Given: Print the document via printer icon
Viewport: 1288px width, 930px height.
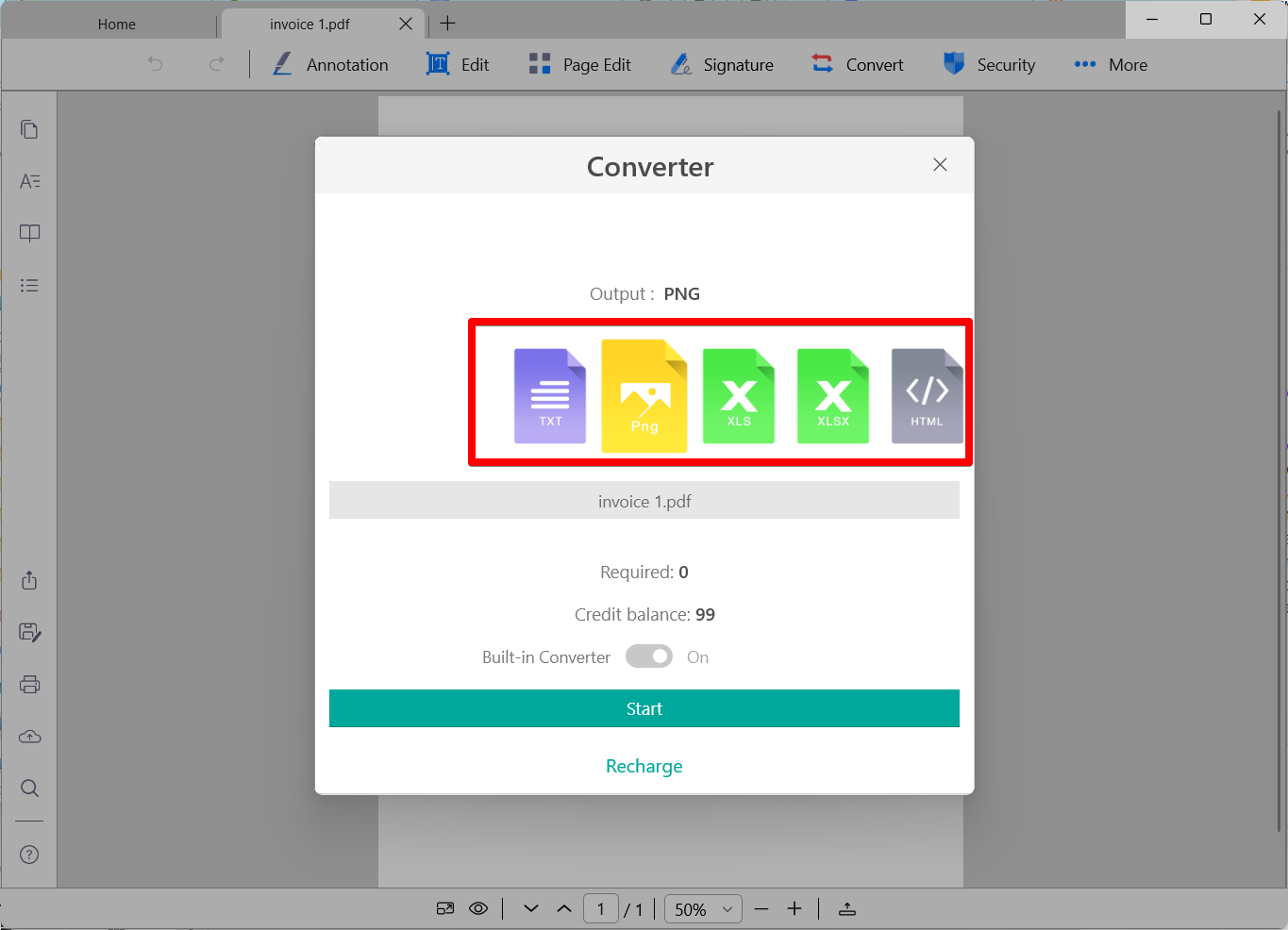Looking at the screenshot, I should (29, 684).
